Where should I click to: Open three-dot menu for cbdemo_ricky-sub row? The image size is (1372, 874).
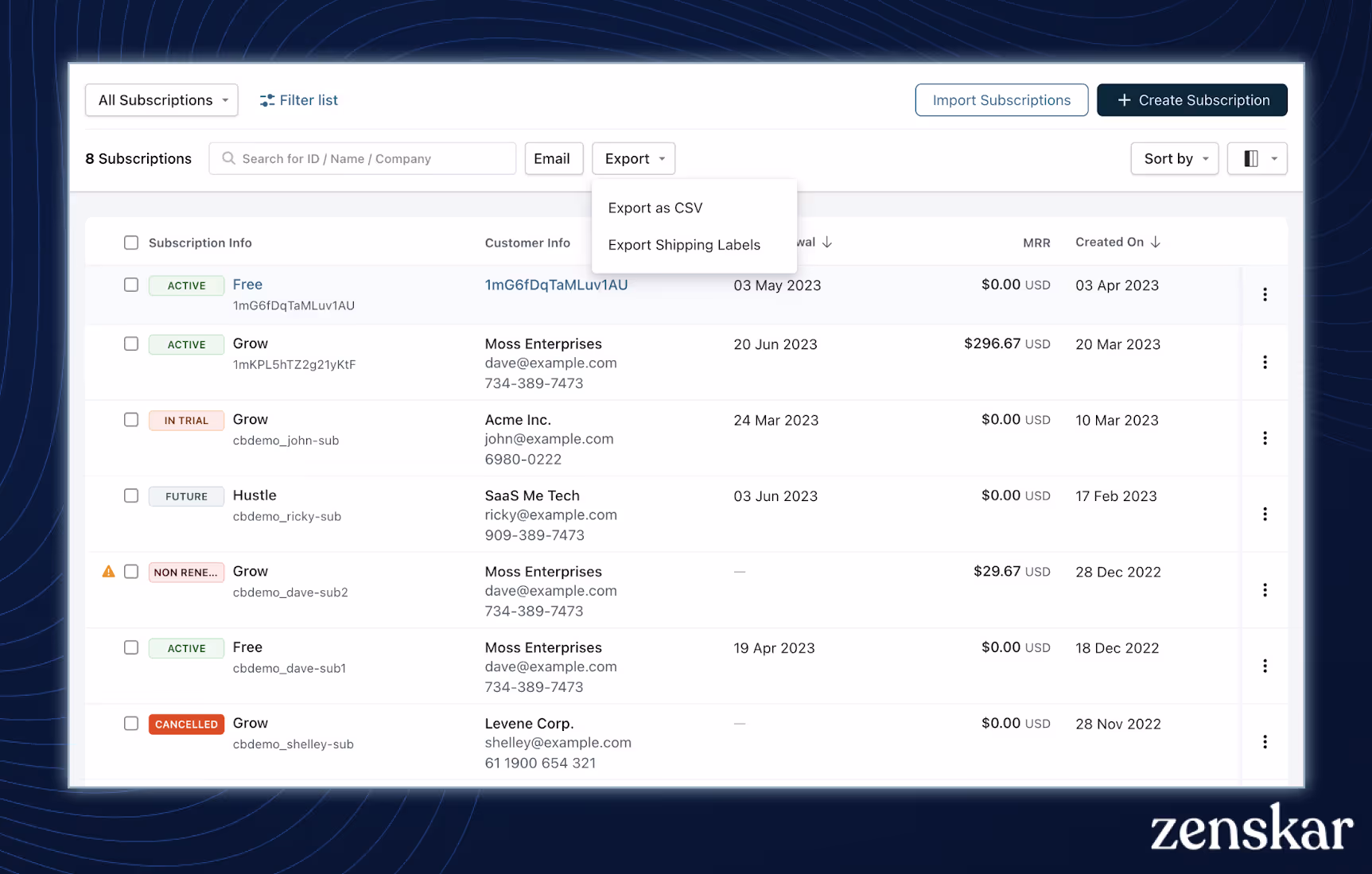(1265, 514)
